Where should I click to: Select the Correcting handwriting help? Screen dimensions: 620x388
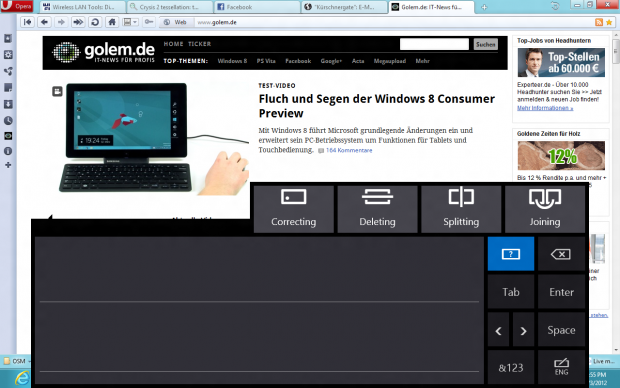point(294,209)
